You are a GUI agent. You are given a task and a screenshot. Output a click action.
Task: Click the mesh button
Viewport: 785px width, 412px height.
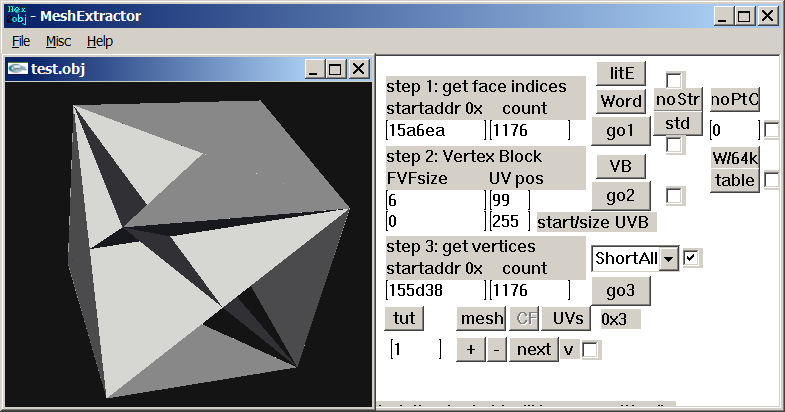pyautogui.click(x=481, y=318)
